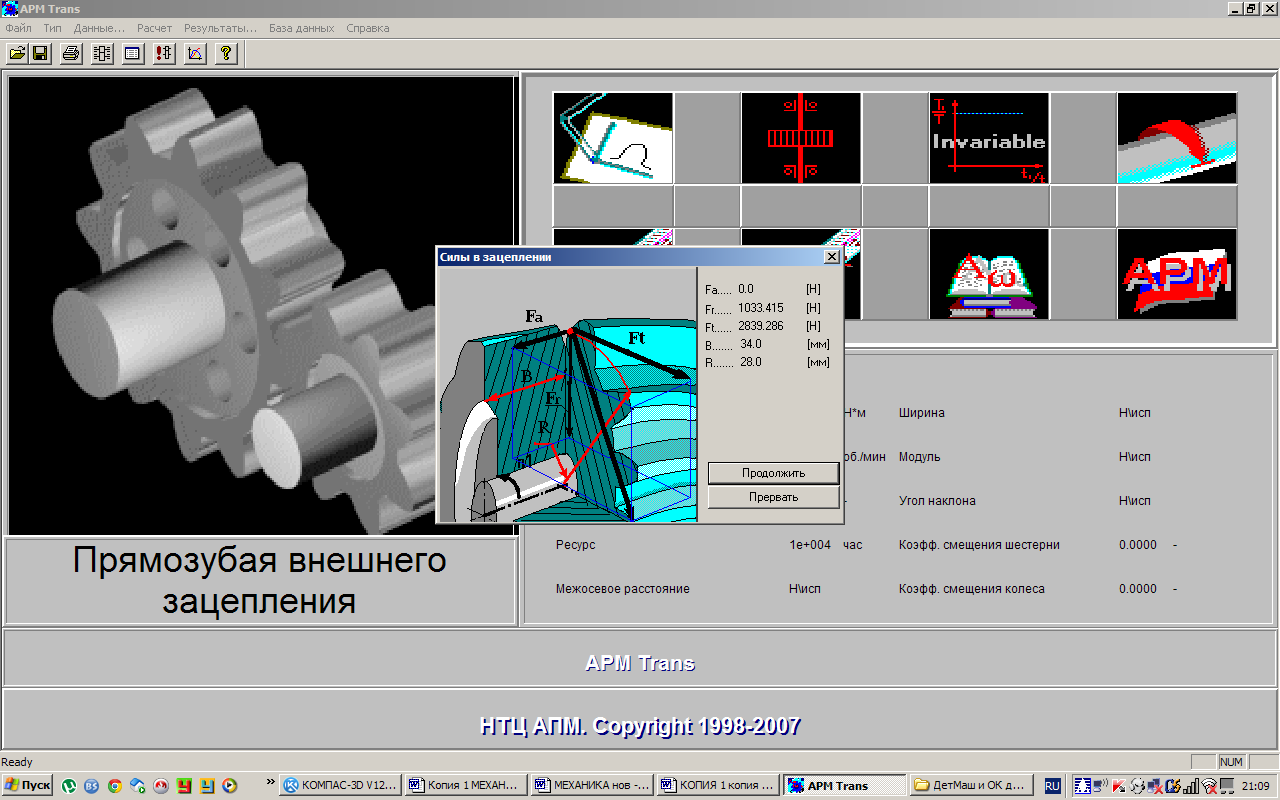
Task: Select the red gear-on-shaft tile
Action: [801, 138]
